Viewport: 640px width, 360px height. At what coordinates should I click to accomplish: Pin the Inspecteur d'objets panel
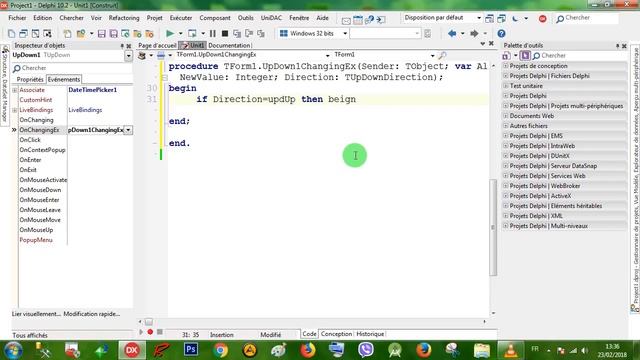pos(122,46)
